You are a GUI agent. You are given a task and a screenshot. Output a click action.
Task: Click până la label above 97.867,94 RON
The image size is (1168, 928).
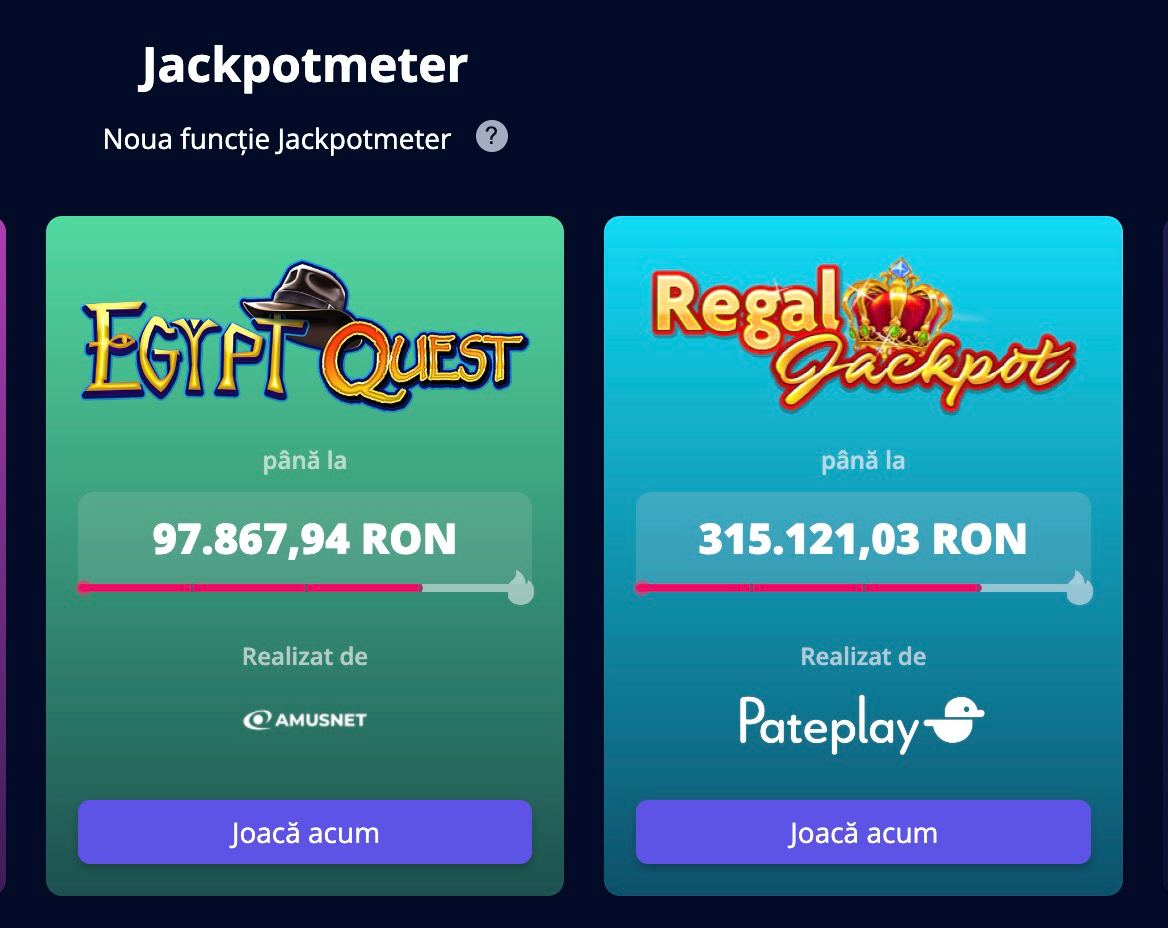click(x=304, y=461)
